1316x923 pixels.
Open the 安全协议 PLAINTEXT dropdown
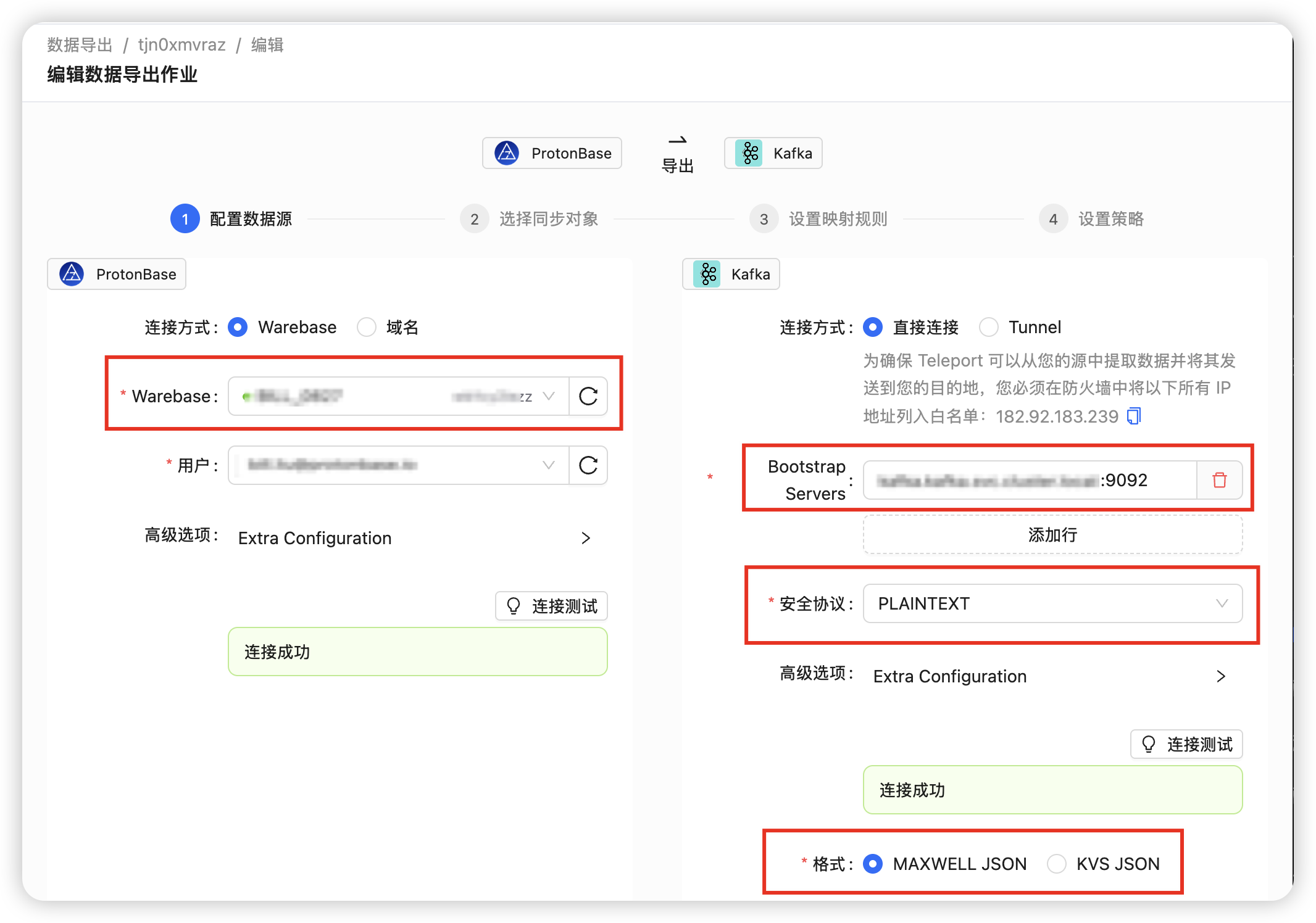pyautogui.click(x=1052, y=603)
